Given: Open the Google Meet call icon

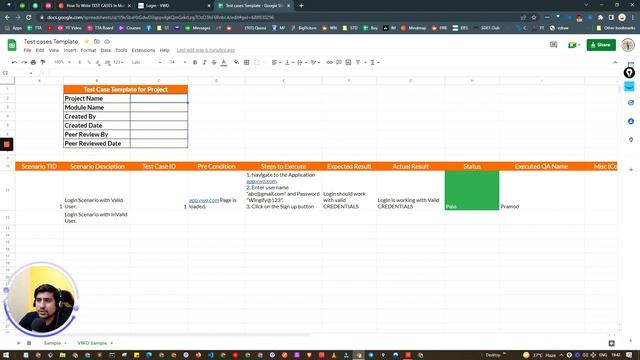Looking at the screenshot, I should (x=573, y=45).
